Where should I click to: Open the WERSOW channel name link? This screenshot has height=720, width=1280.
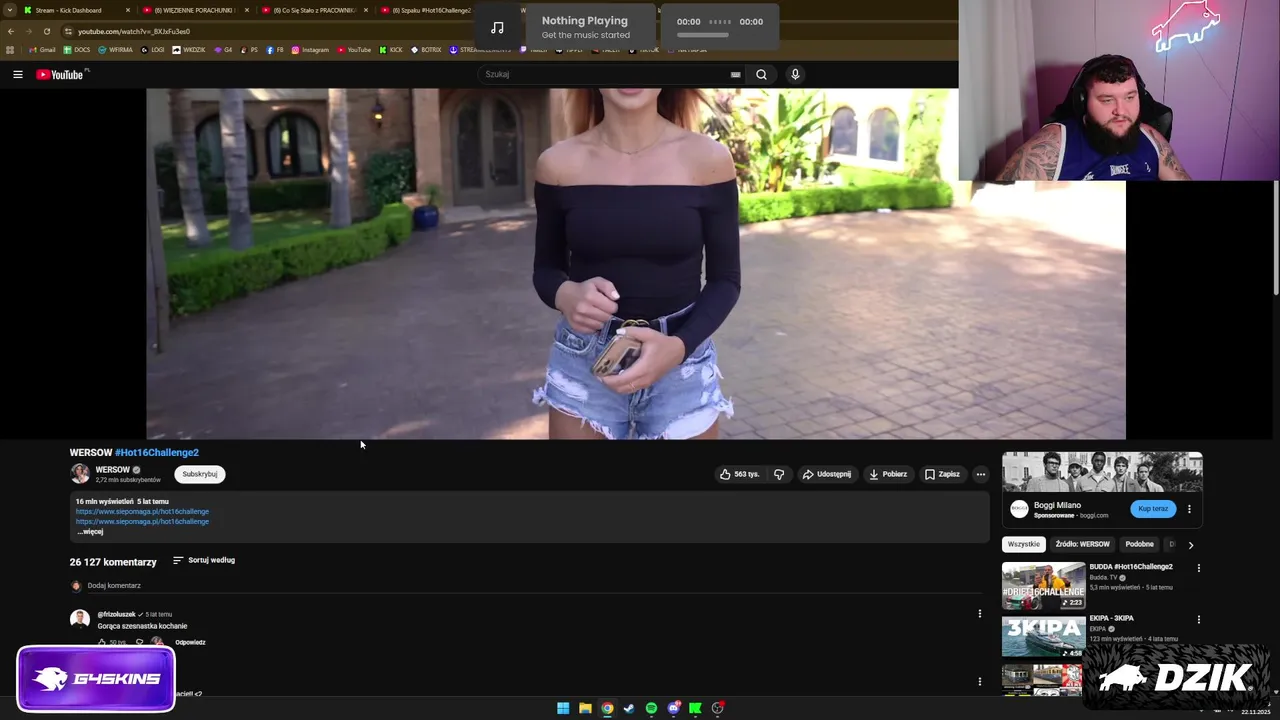tap(113, 469)
